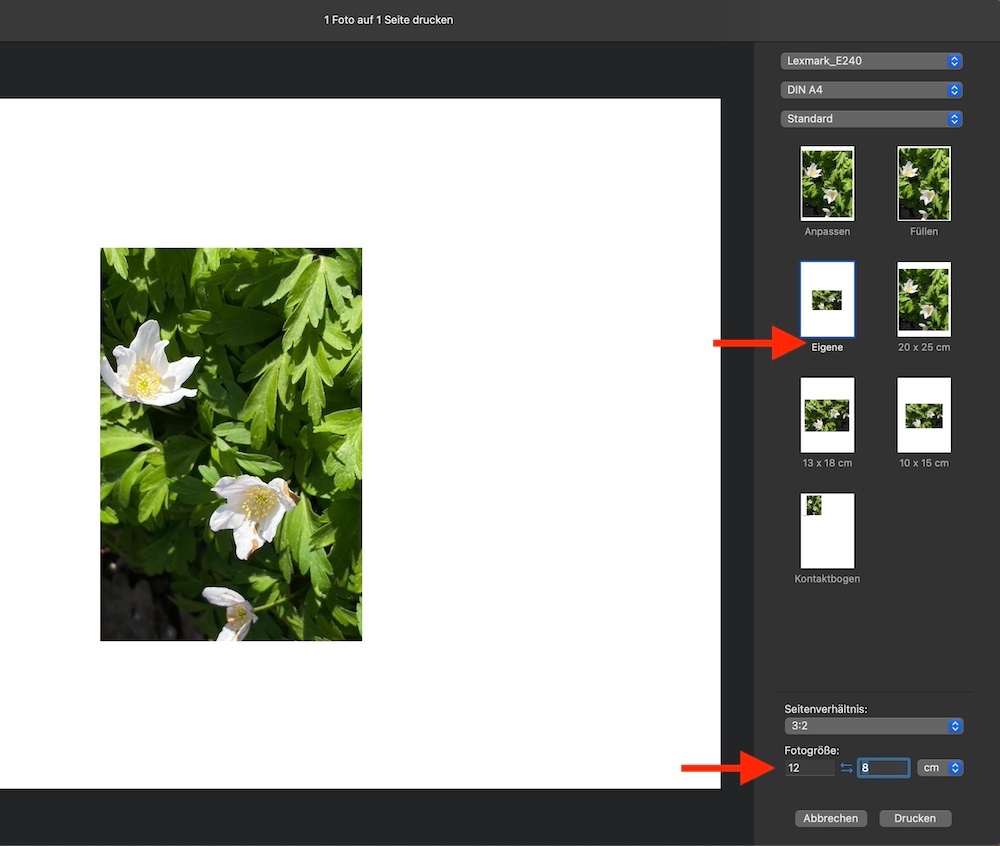Click the Kontaktbogen label text
Screen dimensions: 1000x846
pos(827,579)
